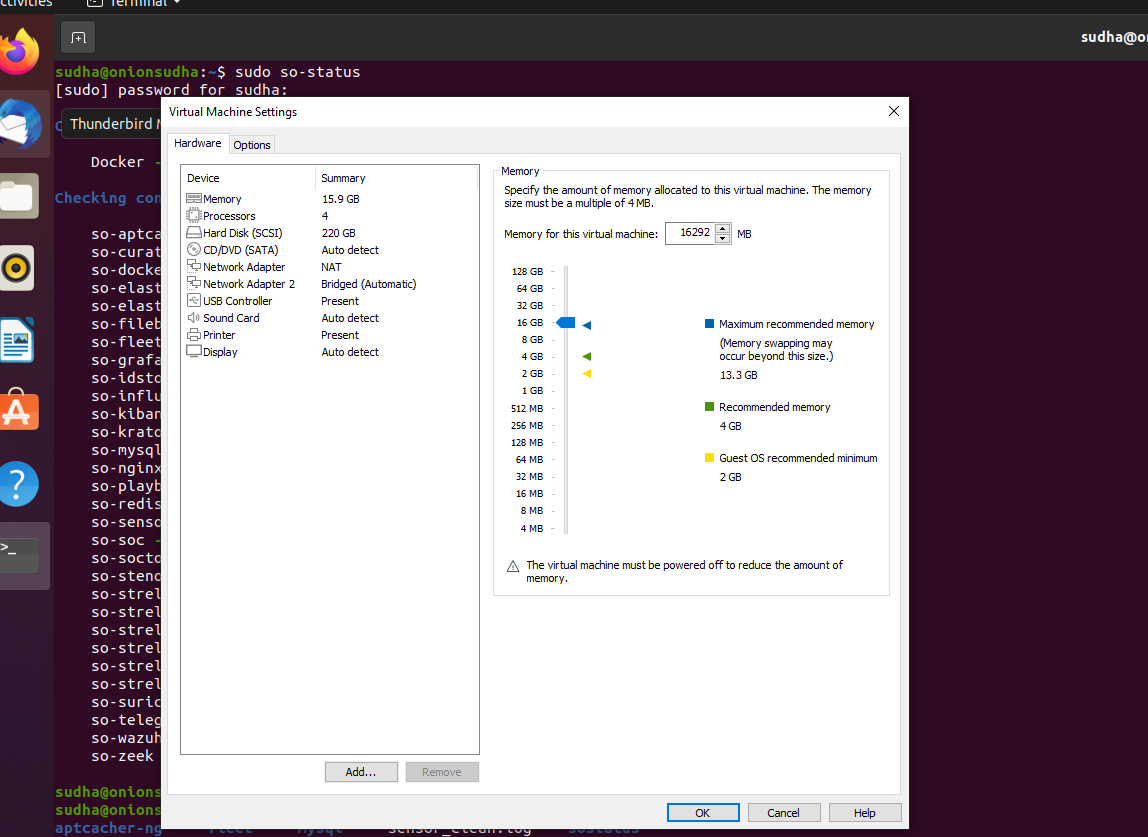Set memory slider to 32 GB tick

(x=566, y=305)
